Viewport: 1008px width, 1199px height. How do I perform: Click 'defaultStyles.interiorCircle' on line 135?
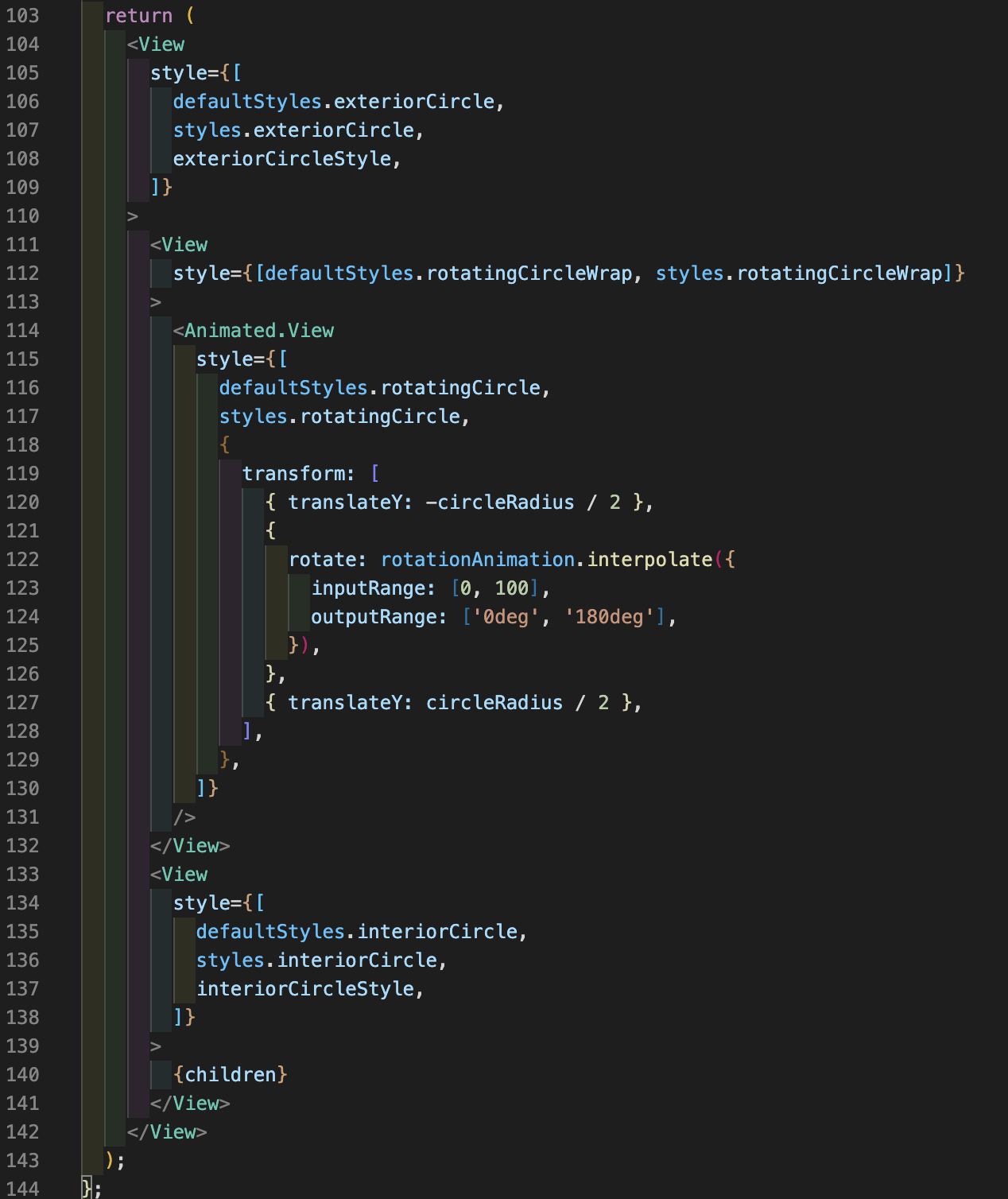[357, 931]
